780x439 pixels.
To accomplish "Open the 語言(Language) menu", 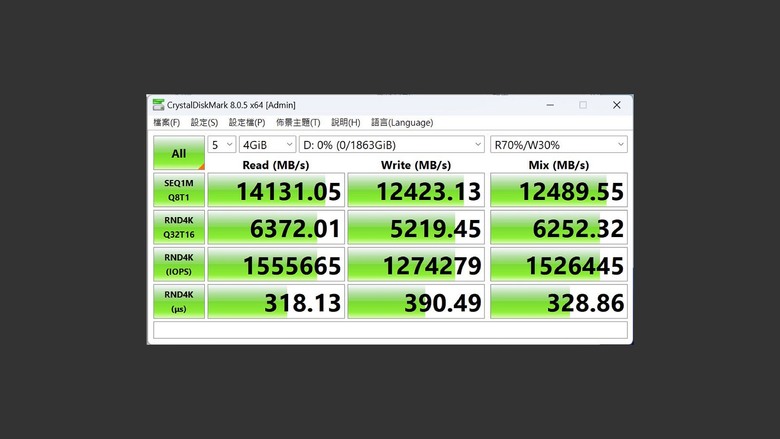I will [x=402, y=122].
